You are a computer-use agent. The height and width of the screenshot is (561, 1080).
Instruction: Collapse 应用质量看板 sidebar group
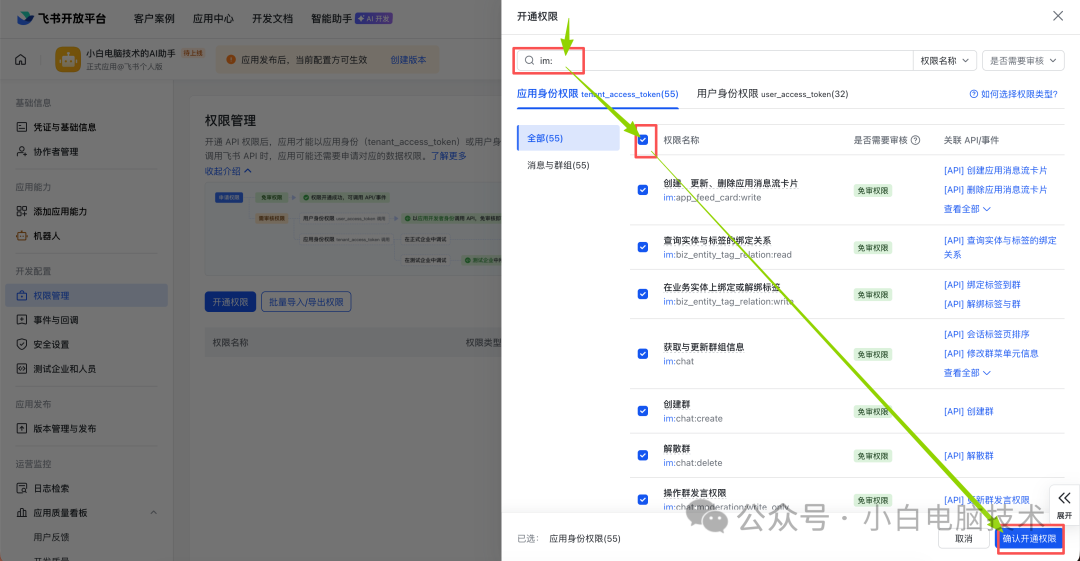click(154, 513)
